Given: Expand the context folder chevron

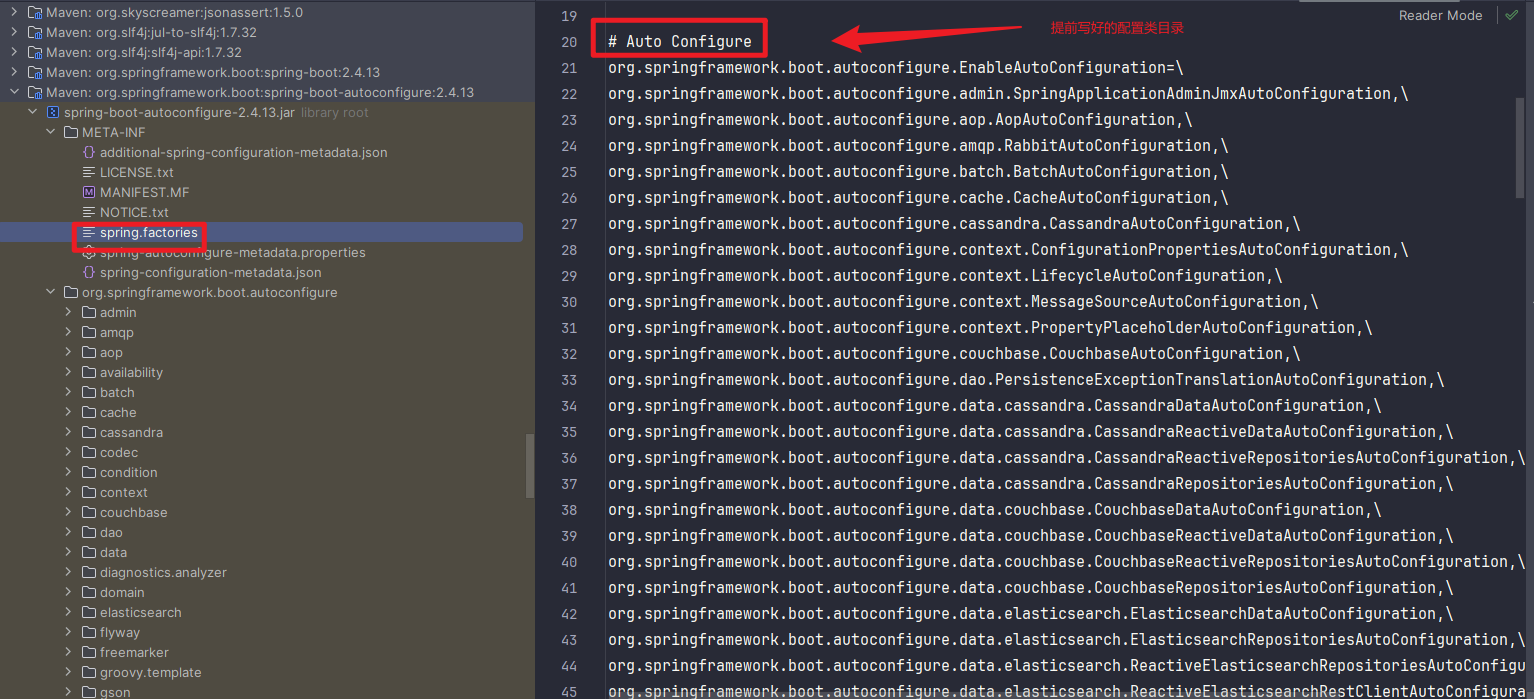Looking at the screenshot, I should [x=68, y=493].
